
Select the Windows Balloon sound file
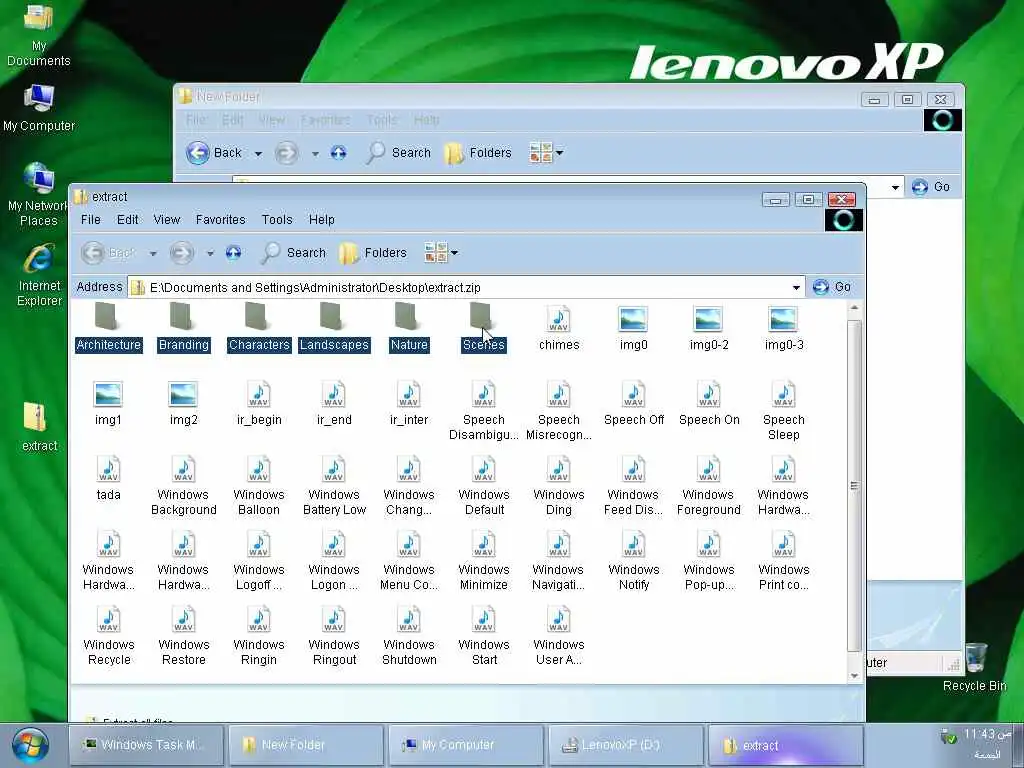259,486
